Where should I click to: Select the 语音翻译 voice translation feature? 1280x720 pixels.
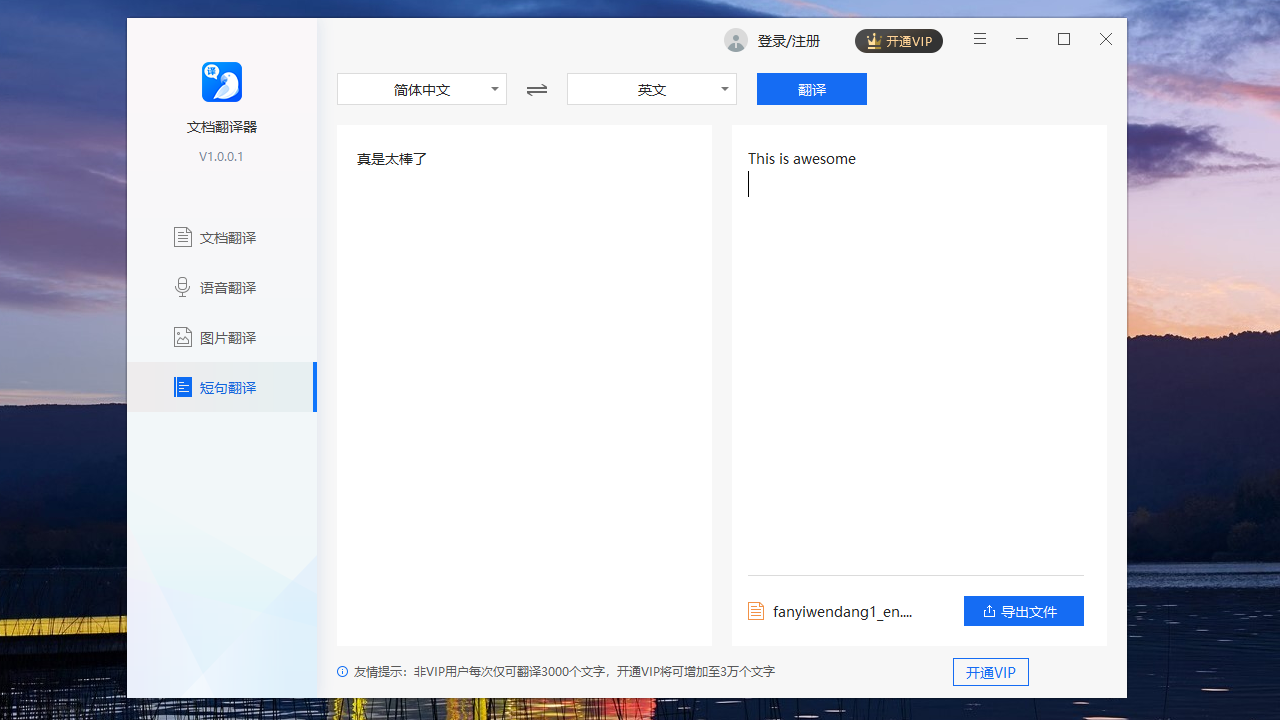227,287
